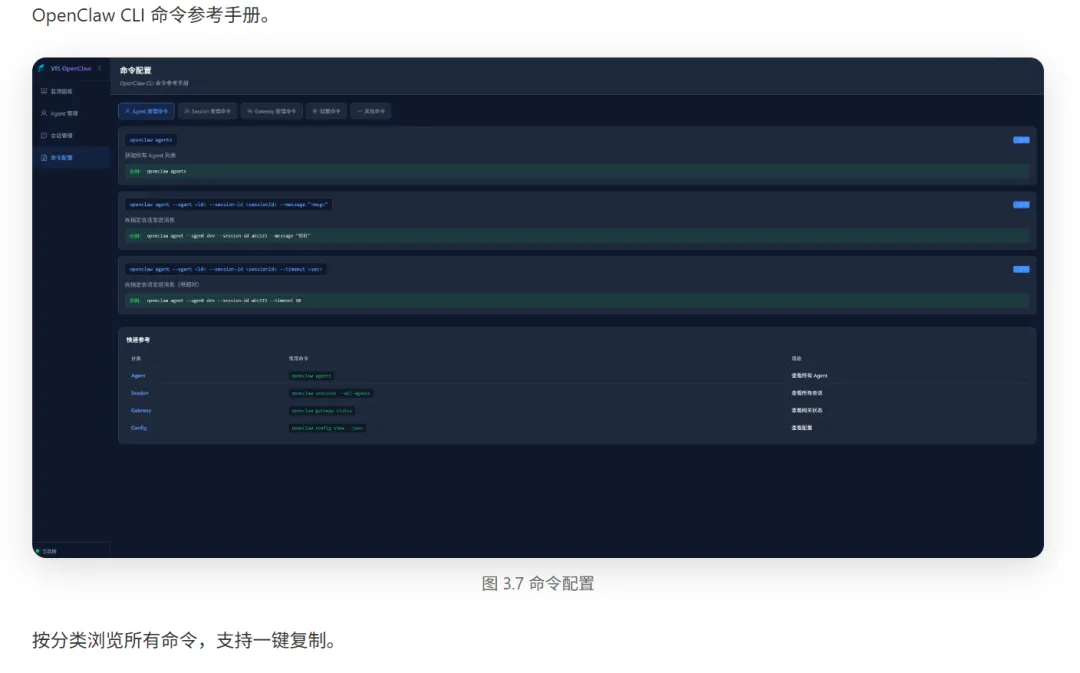Click the 快速参考 section title
1080x673 pixels.
pos(138,340)
